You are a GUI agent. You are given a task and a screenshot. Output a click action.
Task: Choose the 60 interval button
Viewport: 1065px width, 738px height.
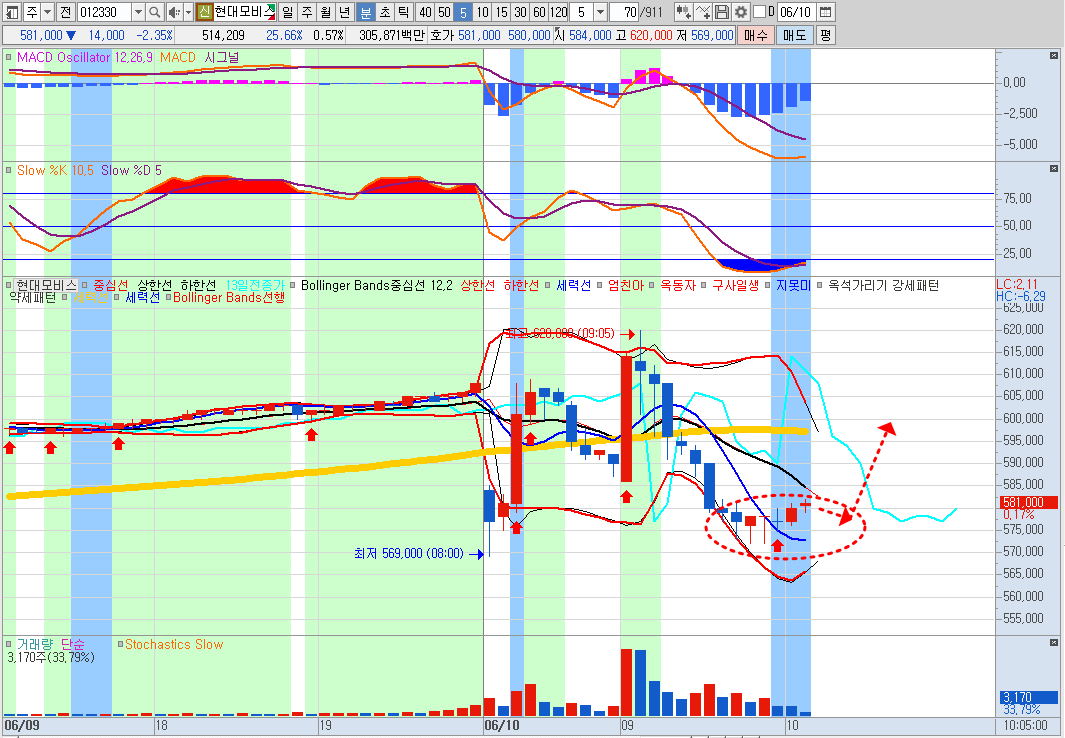[x=539, y=12]
